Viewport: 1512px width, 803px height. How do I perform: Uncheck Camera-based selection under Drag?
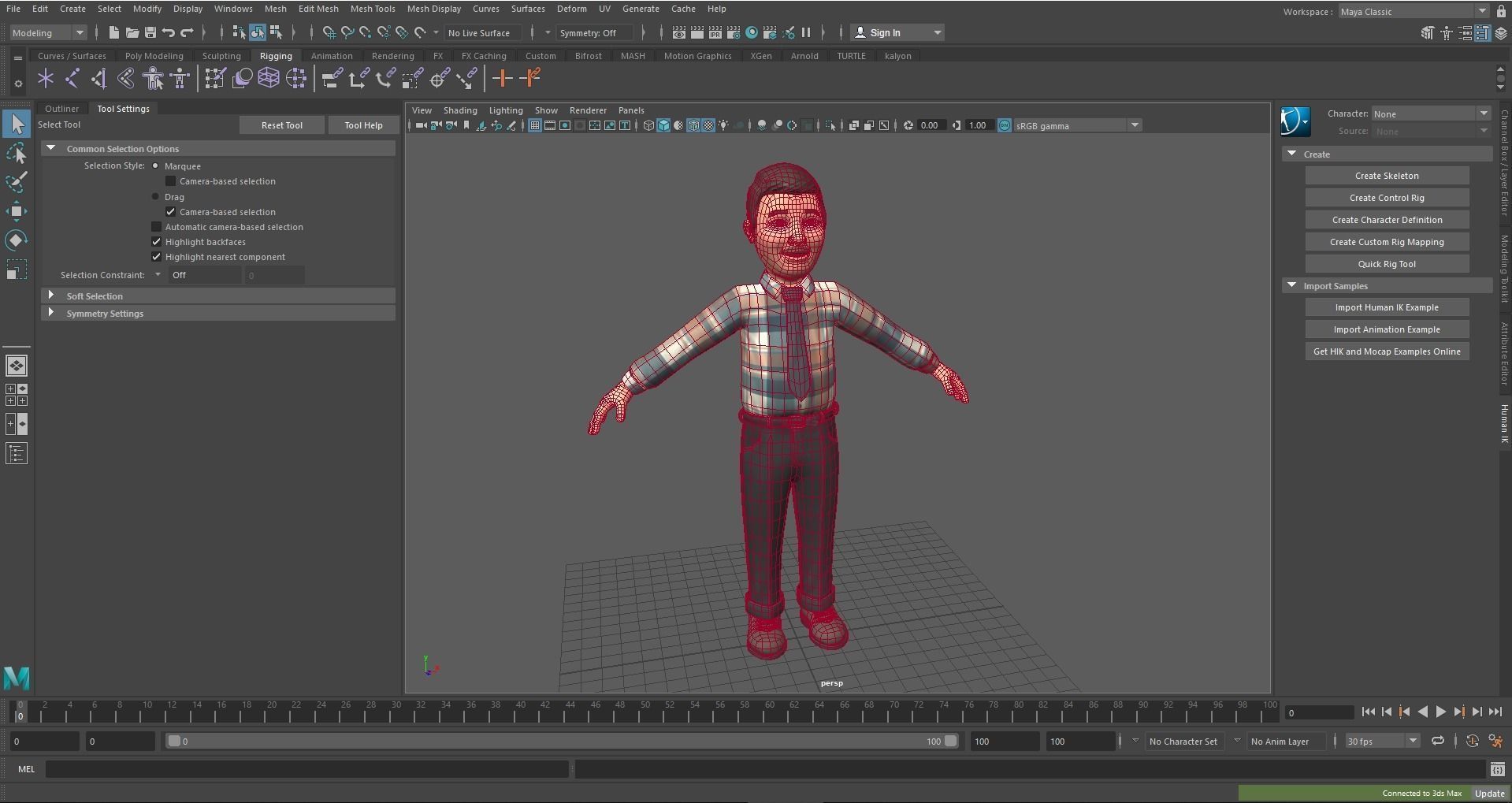coord(171,212)
